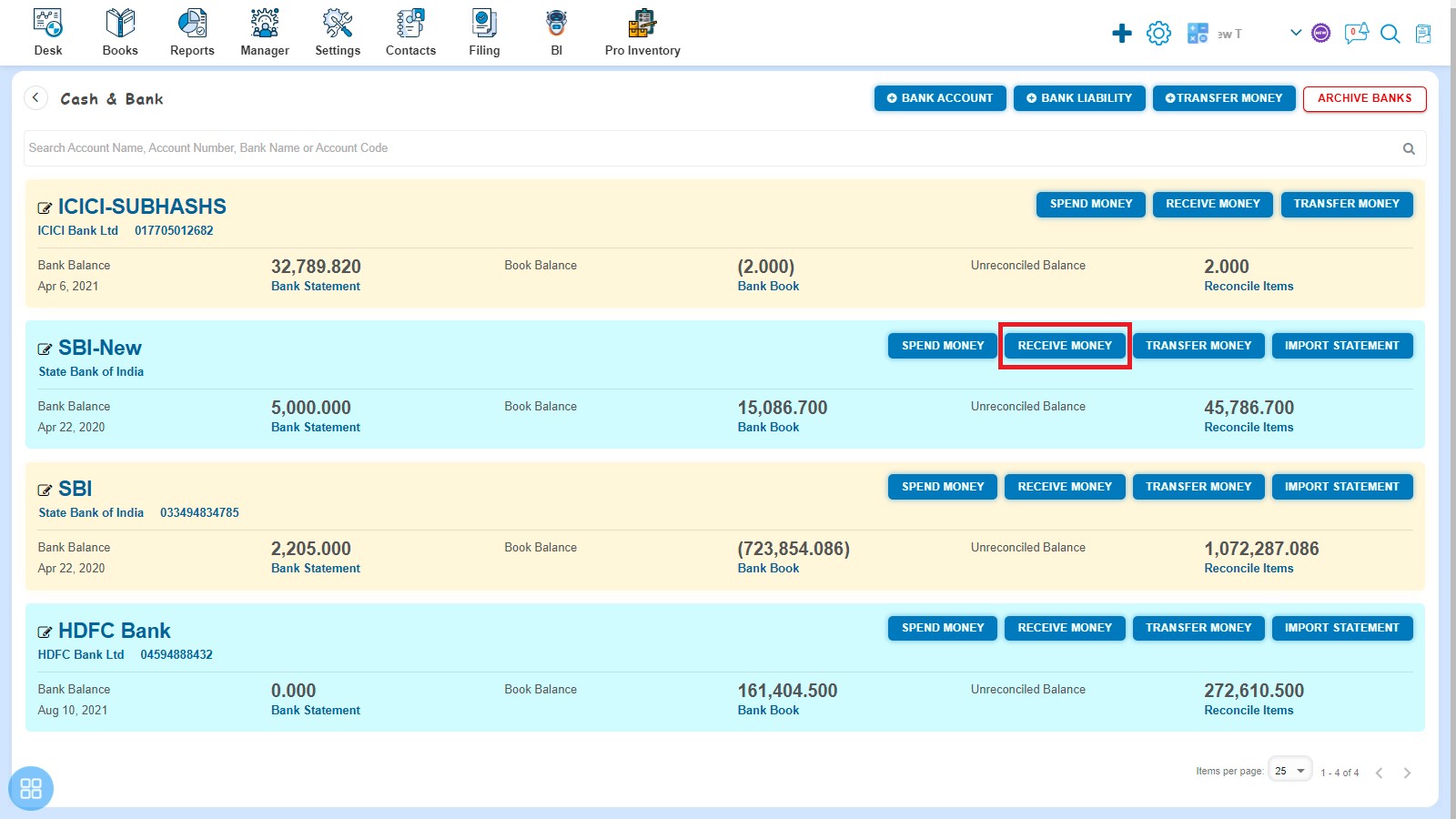
Task: Open the Manager module
Action: pos(265,32)
